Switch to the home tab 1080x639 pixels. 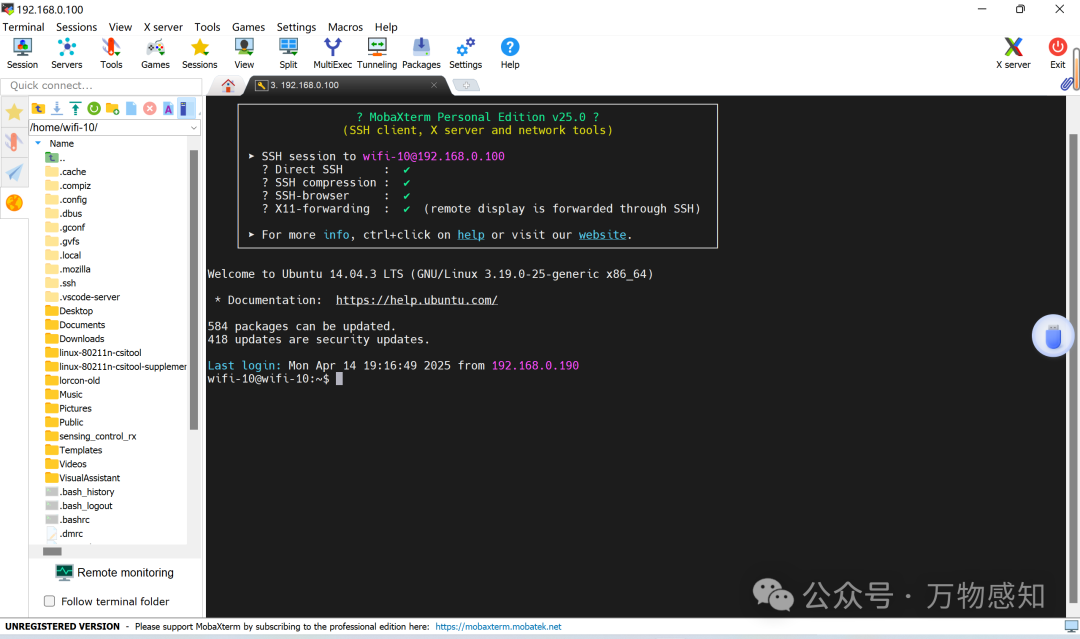click(x=228, y=85)
